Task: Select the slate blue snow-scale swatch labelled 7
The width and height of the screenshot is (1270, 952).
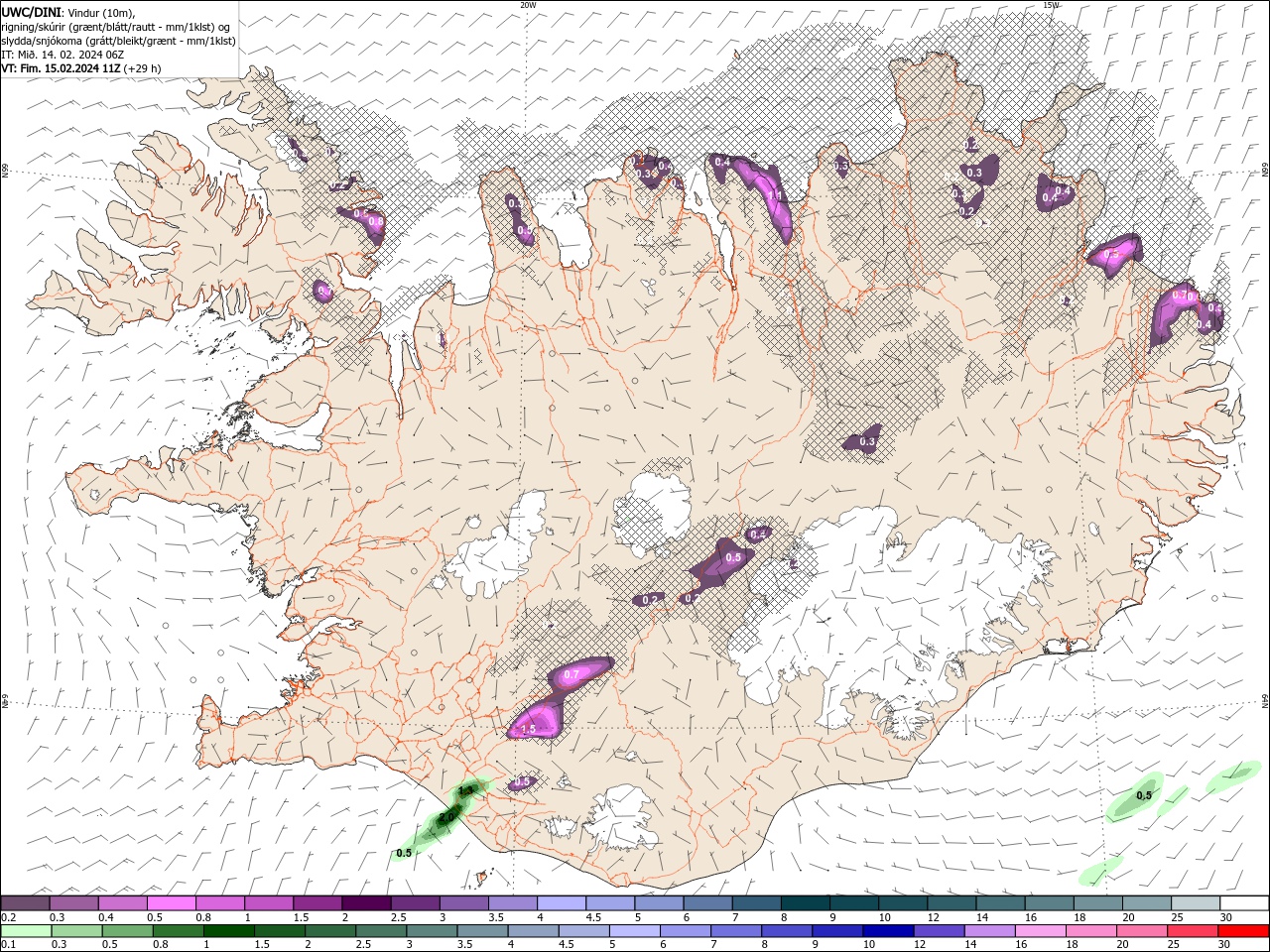Action: (x=756, y=903)
